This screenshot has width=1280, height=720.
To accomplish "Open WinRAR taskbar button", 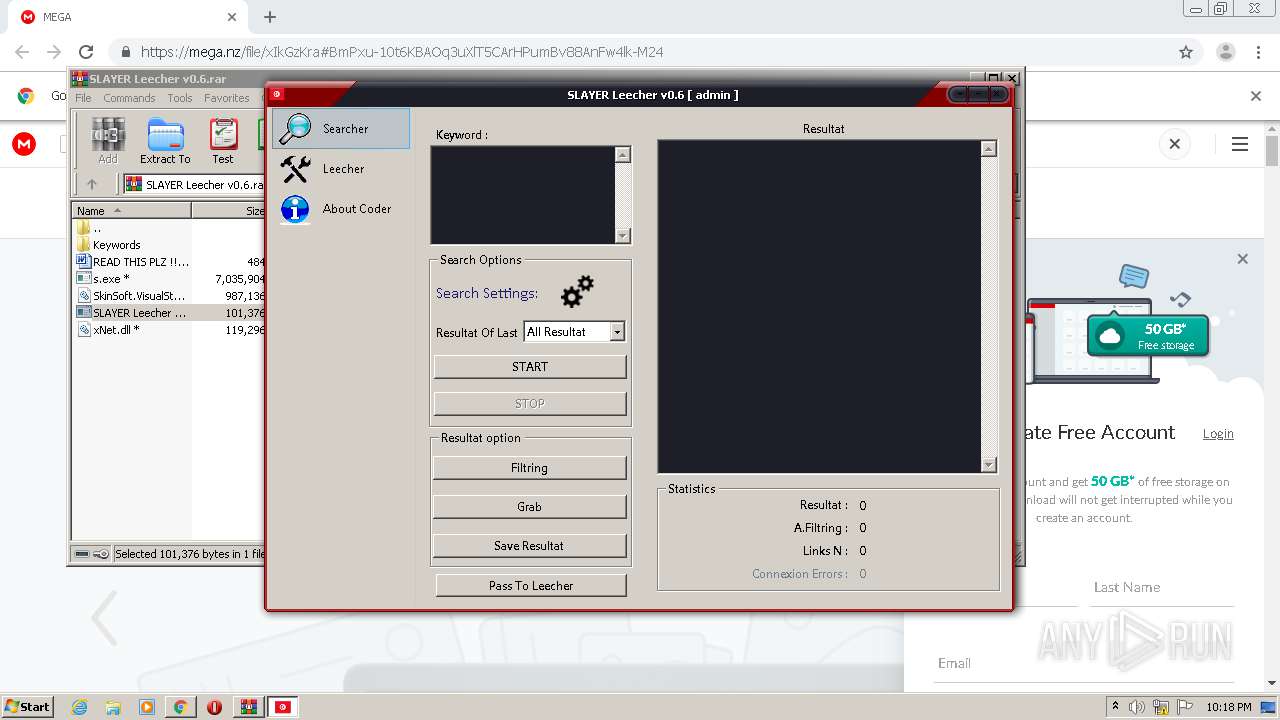I will point(248,707).
